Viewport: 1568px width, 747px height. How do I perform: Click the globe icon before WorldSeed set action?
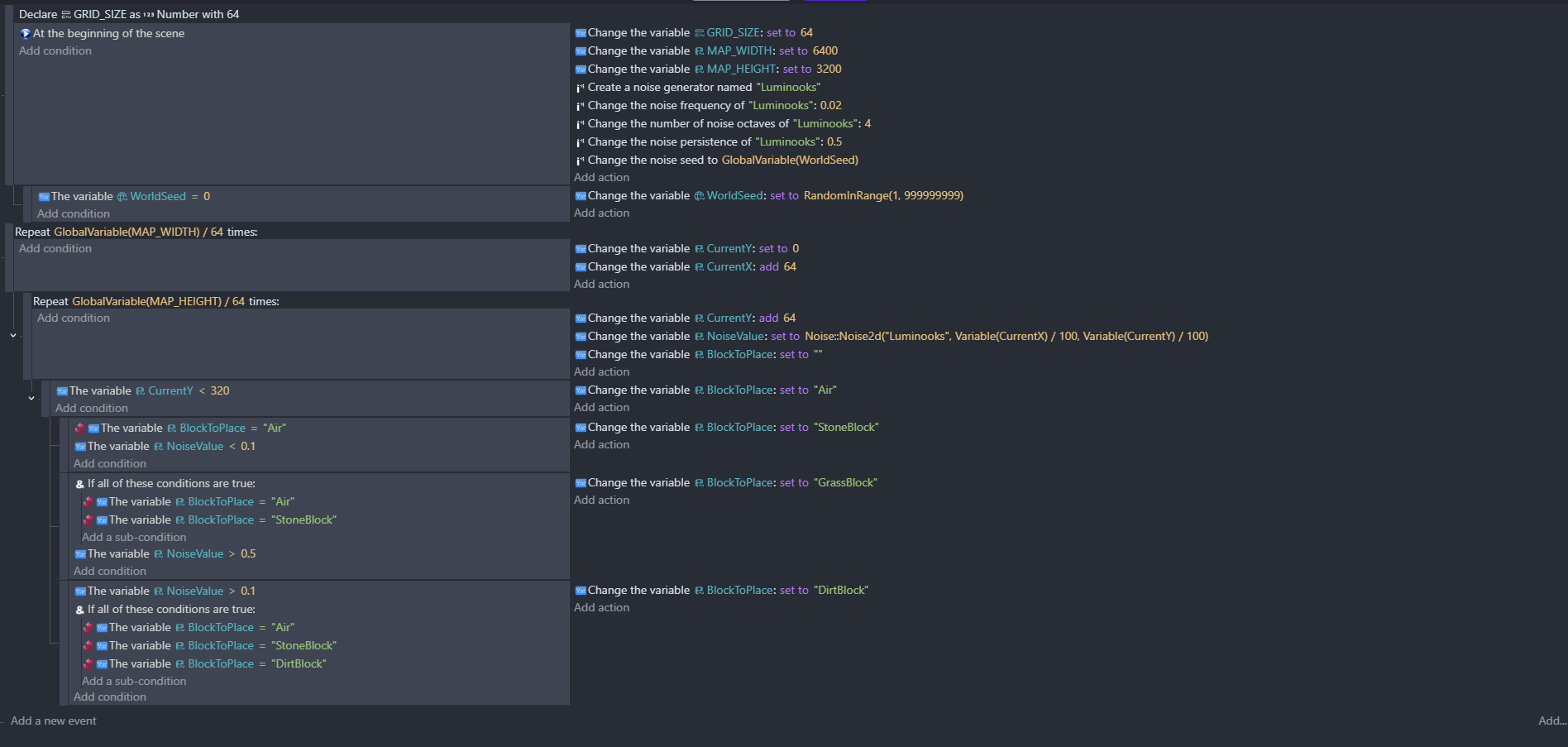click(700, 196)
